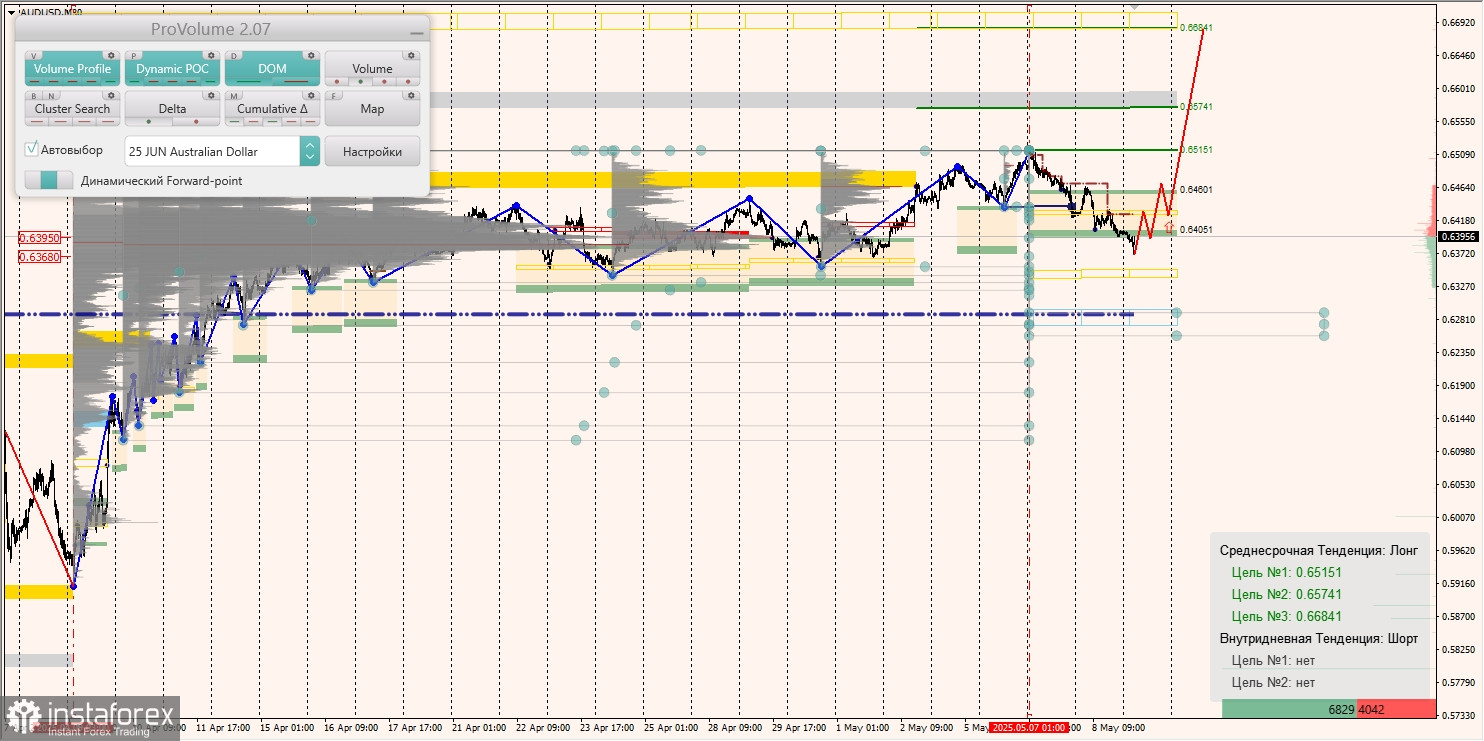Click the 0.65741 target level label
Screen dimensions: 1484x741
click(1197, 106)
